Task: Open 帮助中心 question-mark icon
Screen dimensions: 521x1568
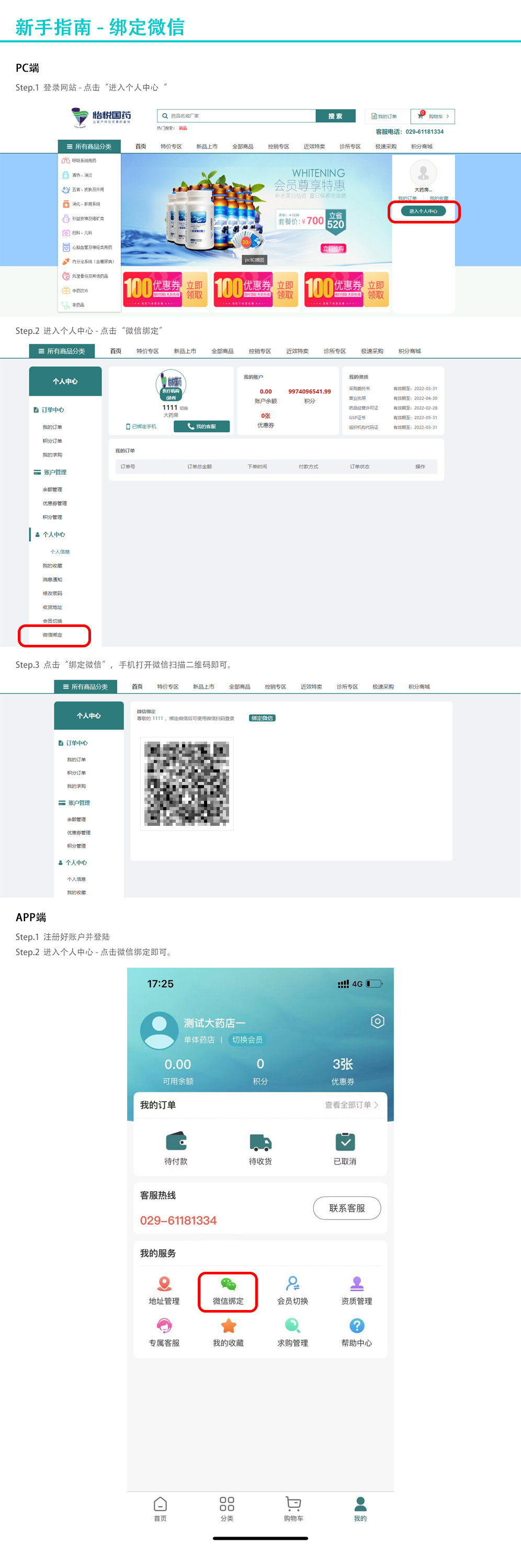Action: click(x=357, y=1325)
